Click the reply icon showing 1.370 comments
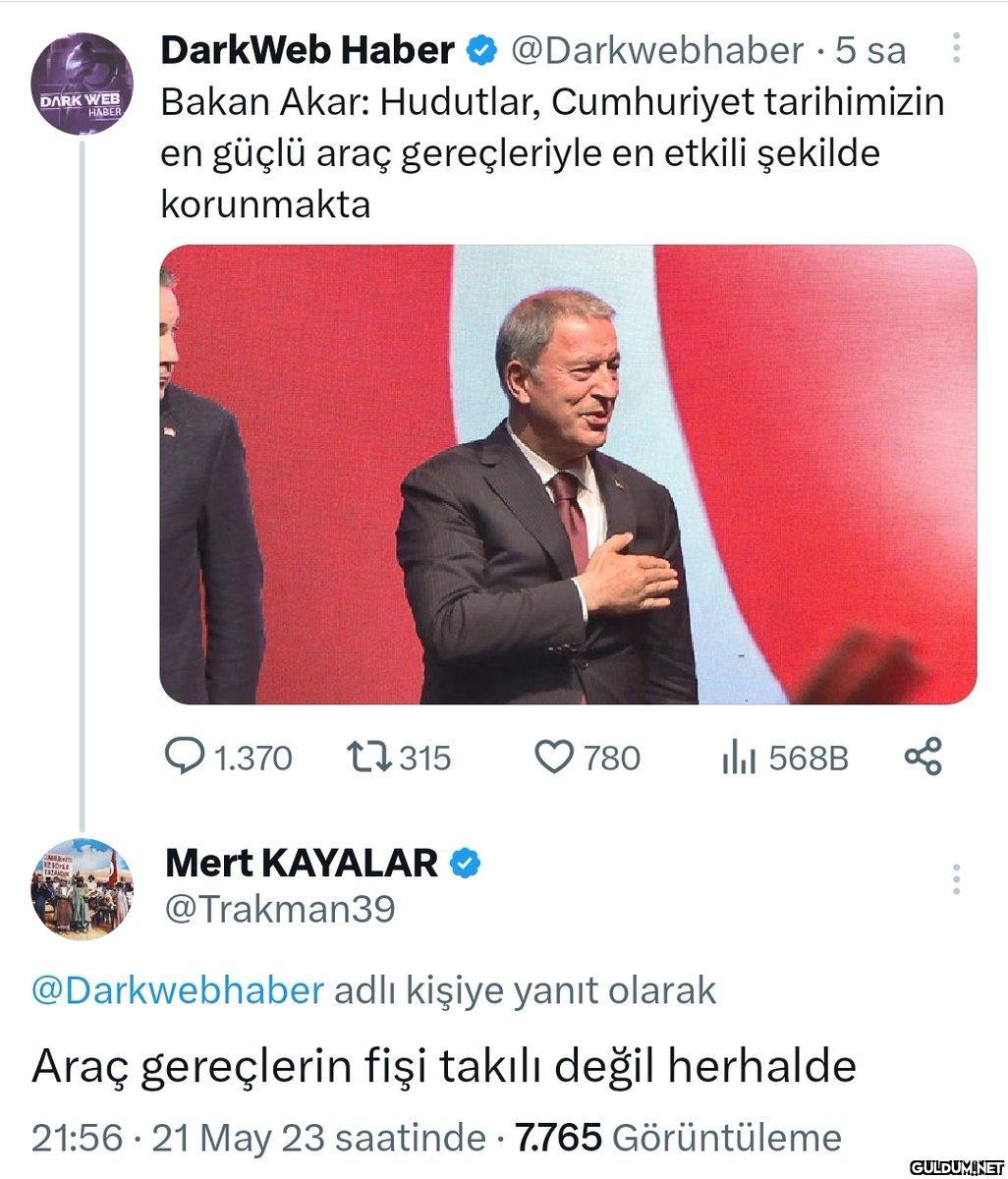The image size is (1008, 1179). point(182,757)
